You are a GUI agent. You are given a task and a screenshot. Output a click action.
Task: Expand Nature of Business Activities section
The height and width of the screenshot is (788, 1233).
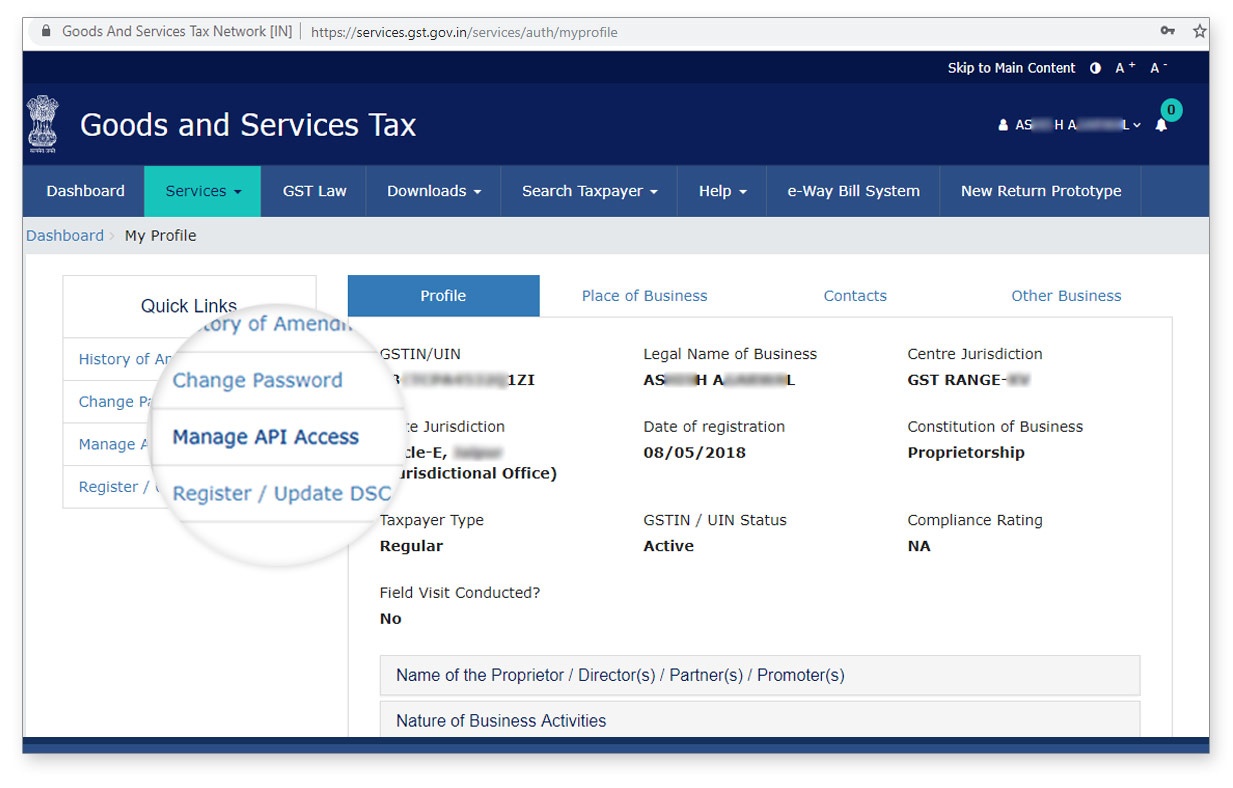[760, 720]
